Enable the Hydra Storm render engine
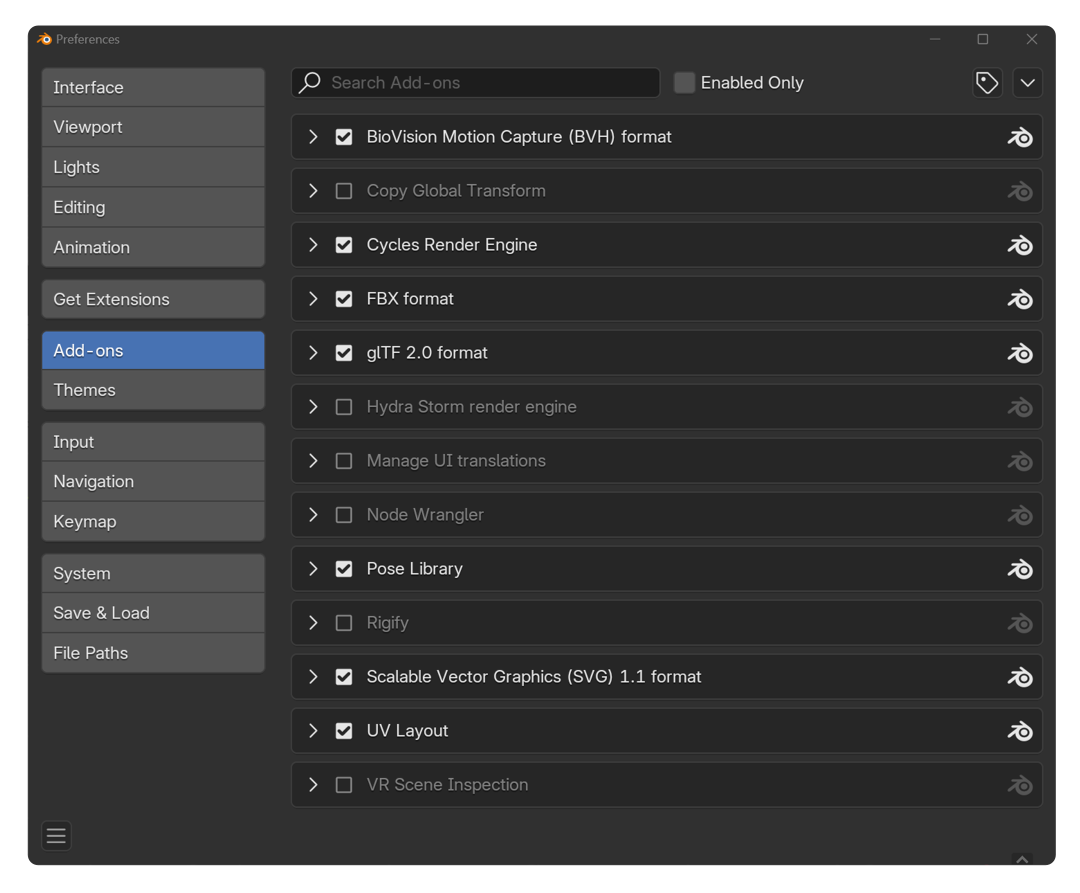The image size is (1080, 893). point(344,407)
